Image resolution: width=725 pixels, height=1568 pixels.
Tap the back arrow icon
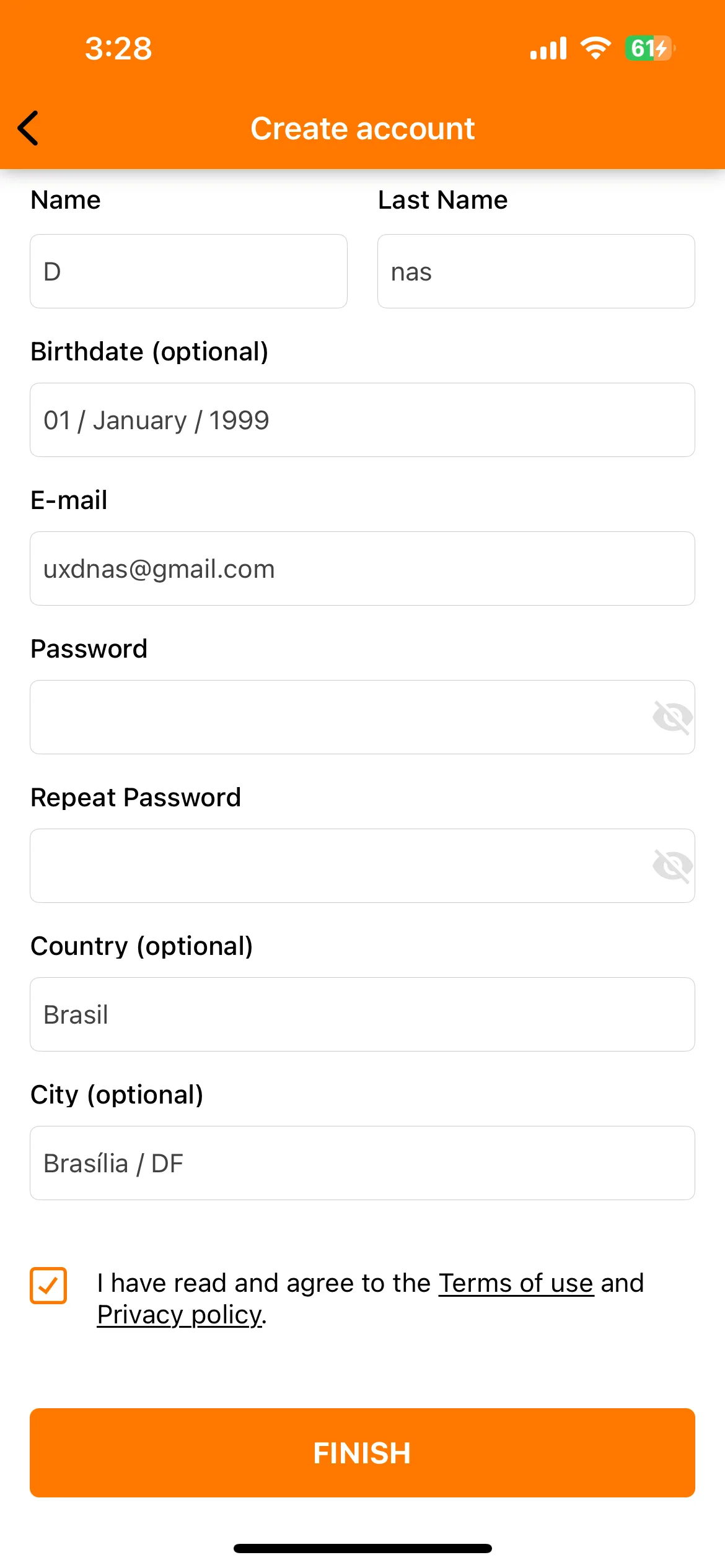click(29, 128)
